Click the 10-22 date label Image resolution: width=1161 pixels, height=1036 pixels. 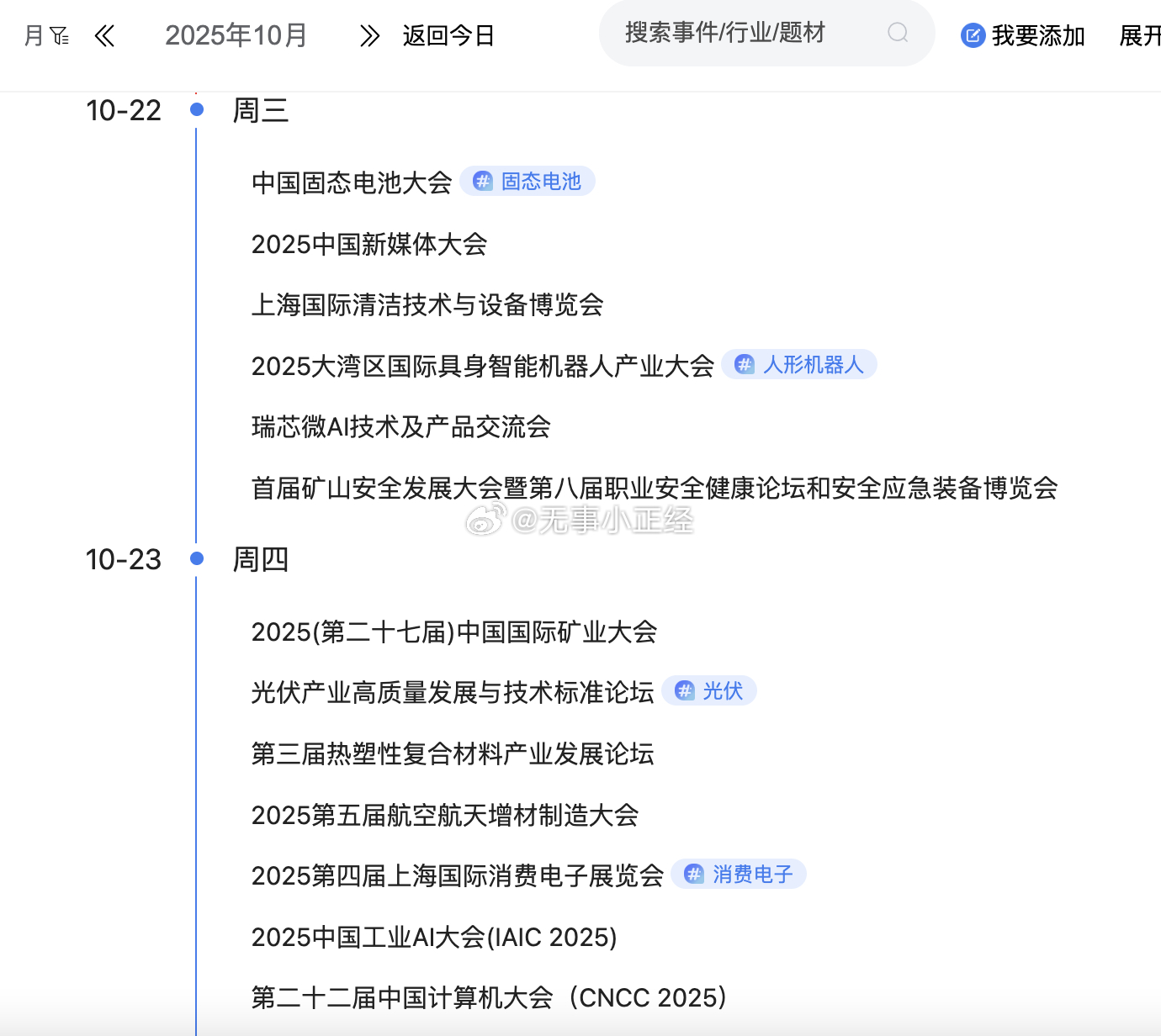[x=124, y=110]
